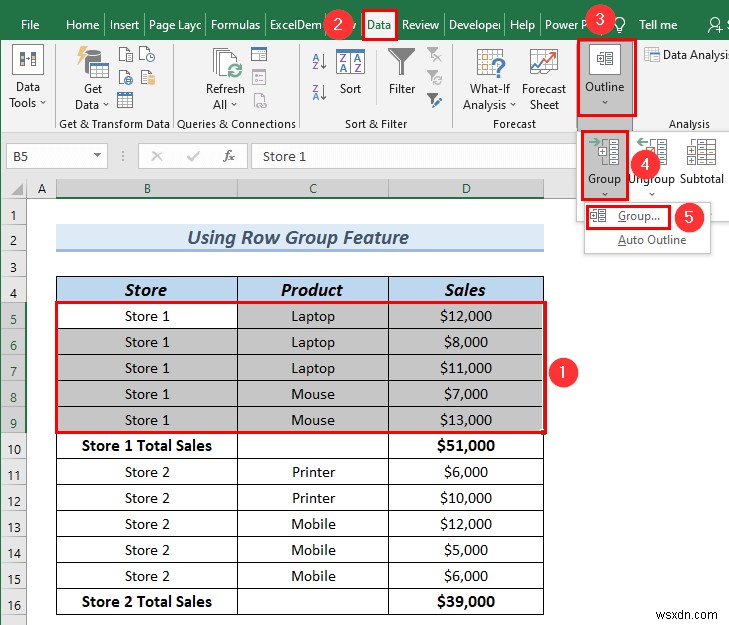The height and width of the screenshot is (625, 729).
Task: Click the Select All corner triangle
Action: (x=17, y=189)
